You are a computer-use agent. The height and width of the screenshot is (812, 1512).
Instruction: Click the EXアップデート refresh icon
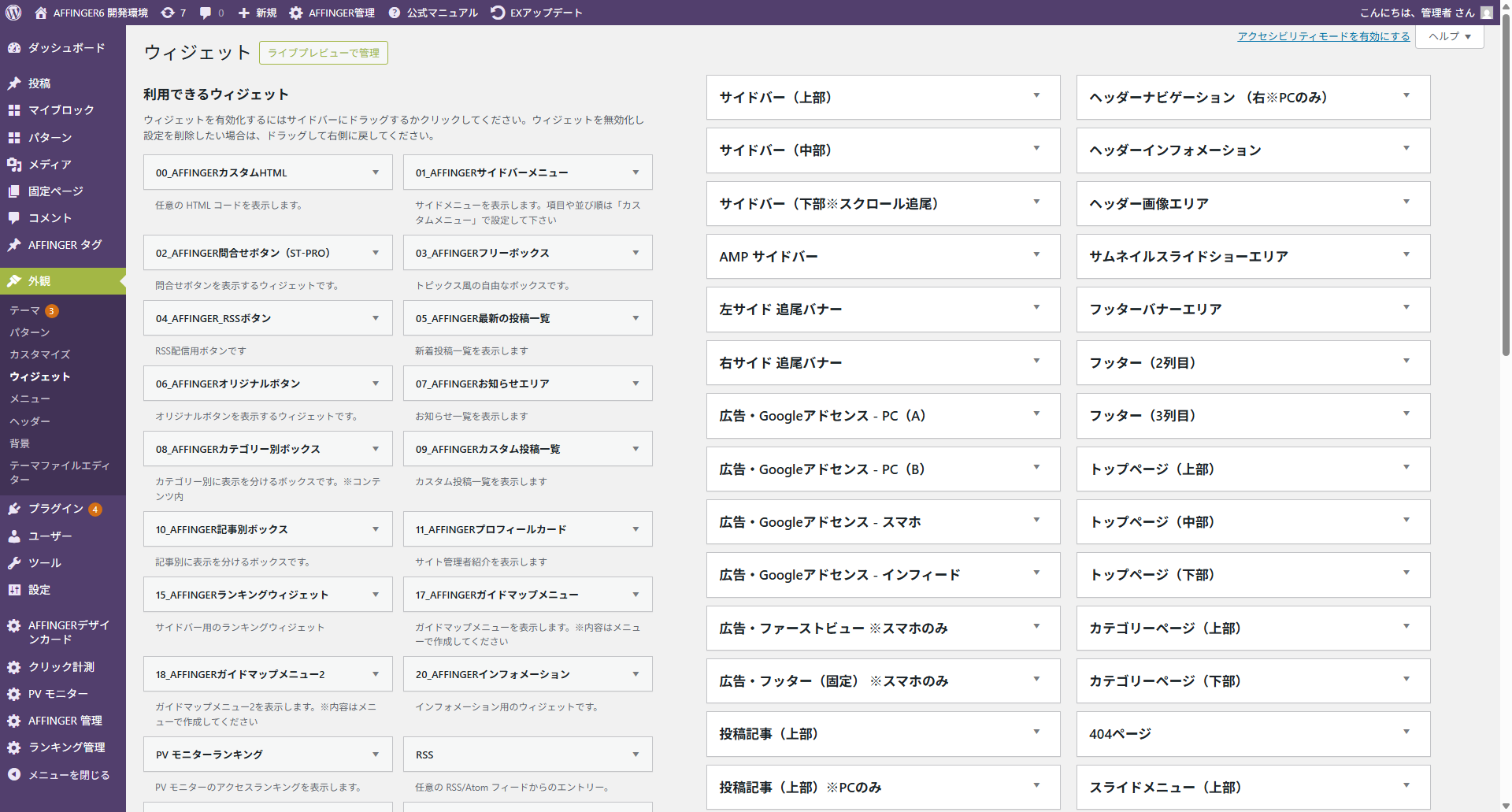[498, 13]
